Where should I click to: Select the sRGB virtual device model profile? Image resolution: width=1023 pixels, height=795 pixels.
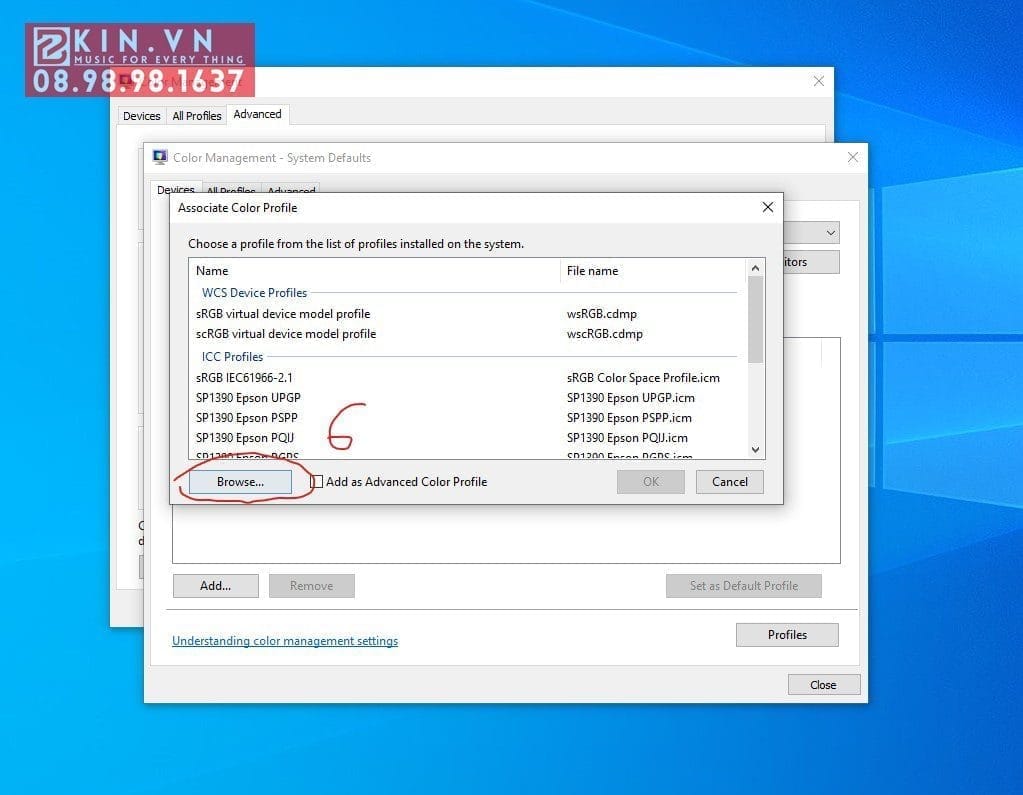pyautogui.click(x=281, y=313)
